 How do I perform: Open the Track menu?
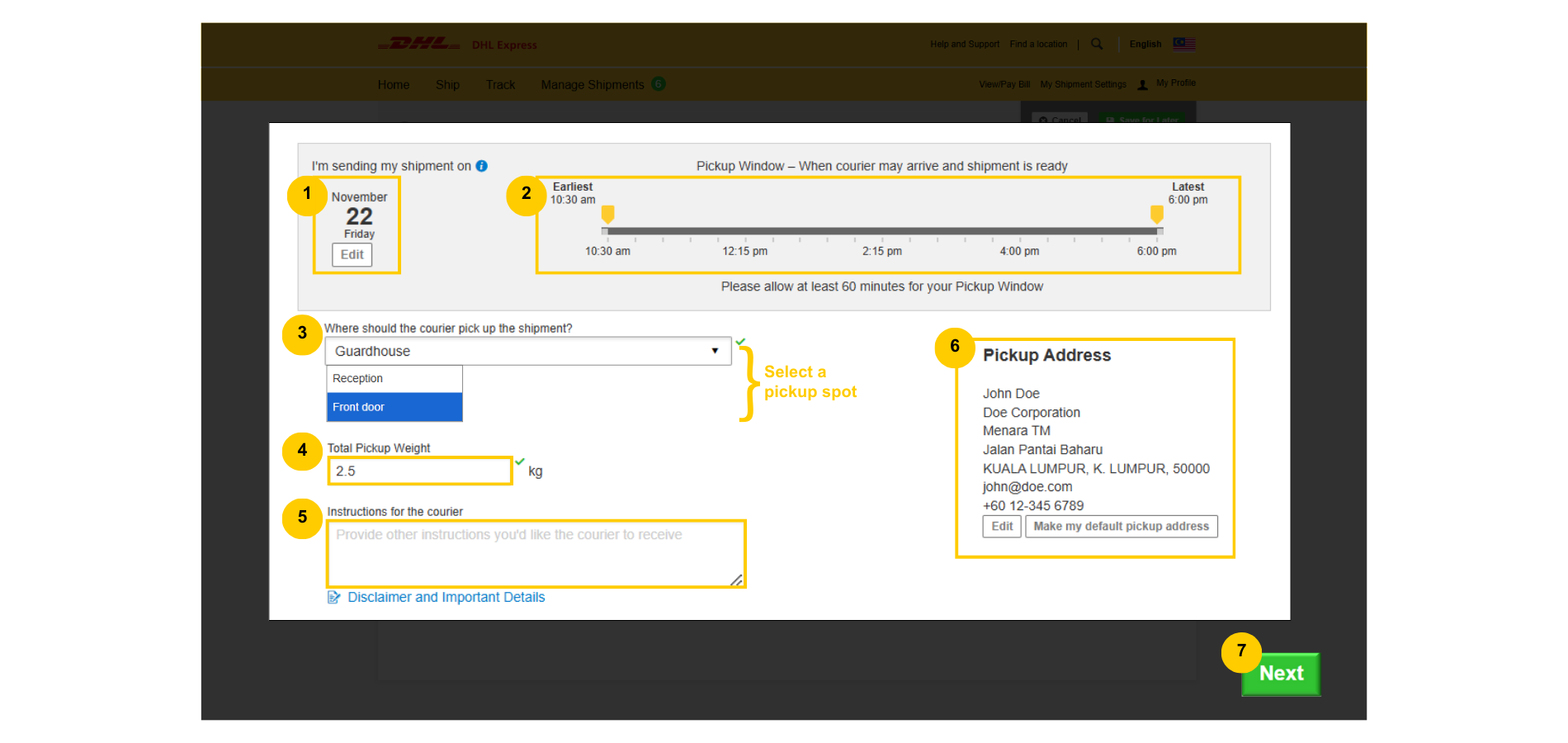pyautogui.click(x=500, y=84)
